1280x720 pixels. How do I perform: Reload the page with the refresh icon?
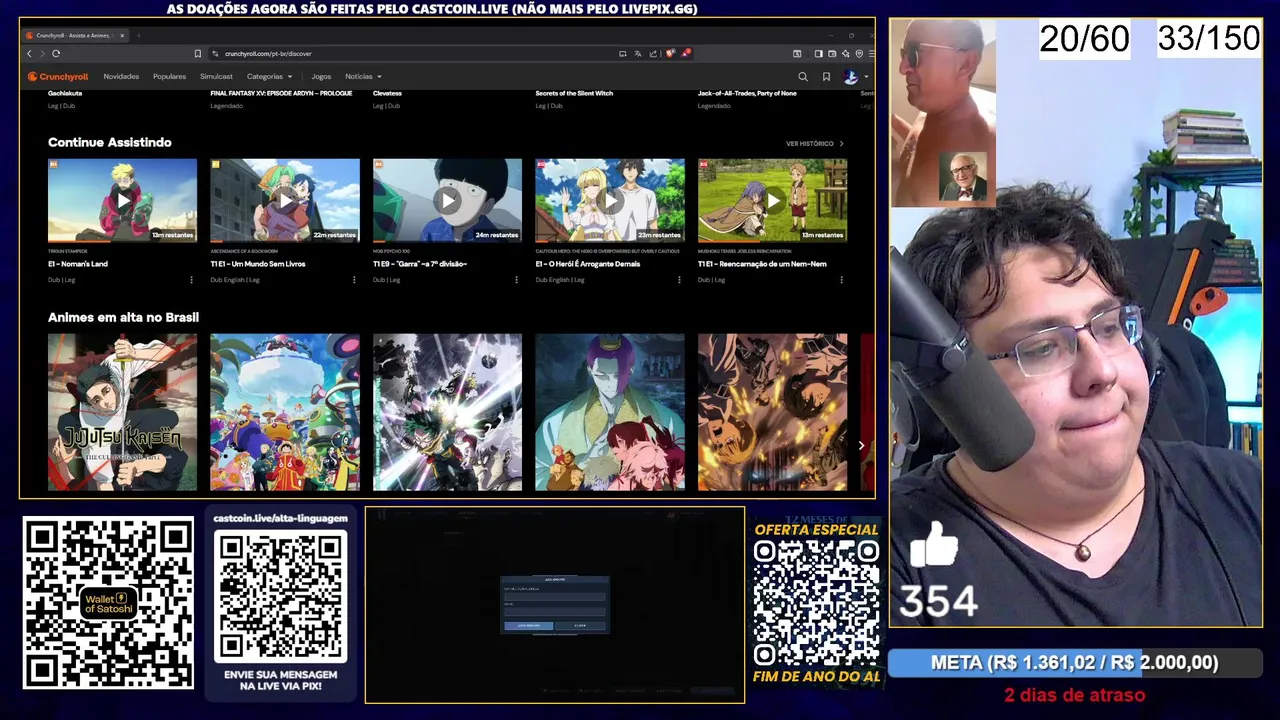pos(56,53)
